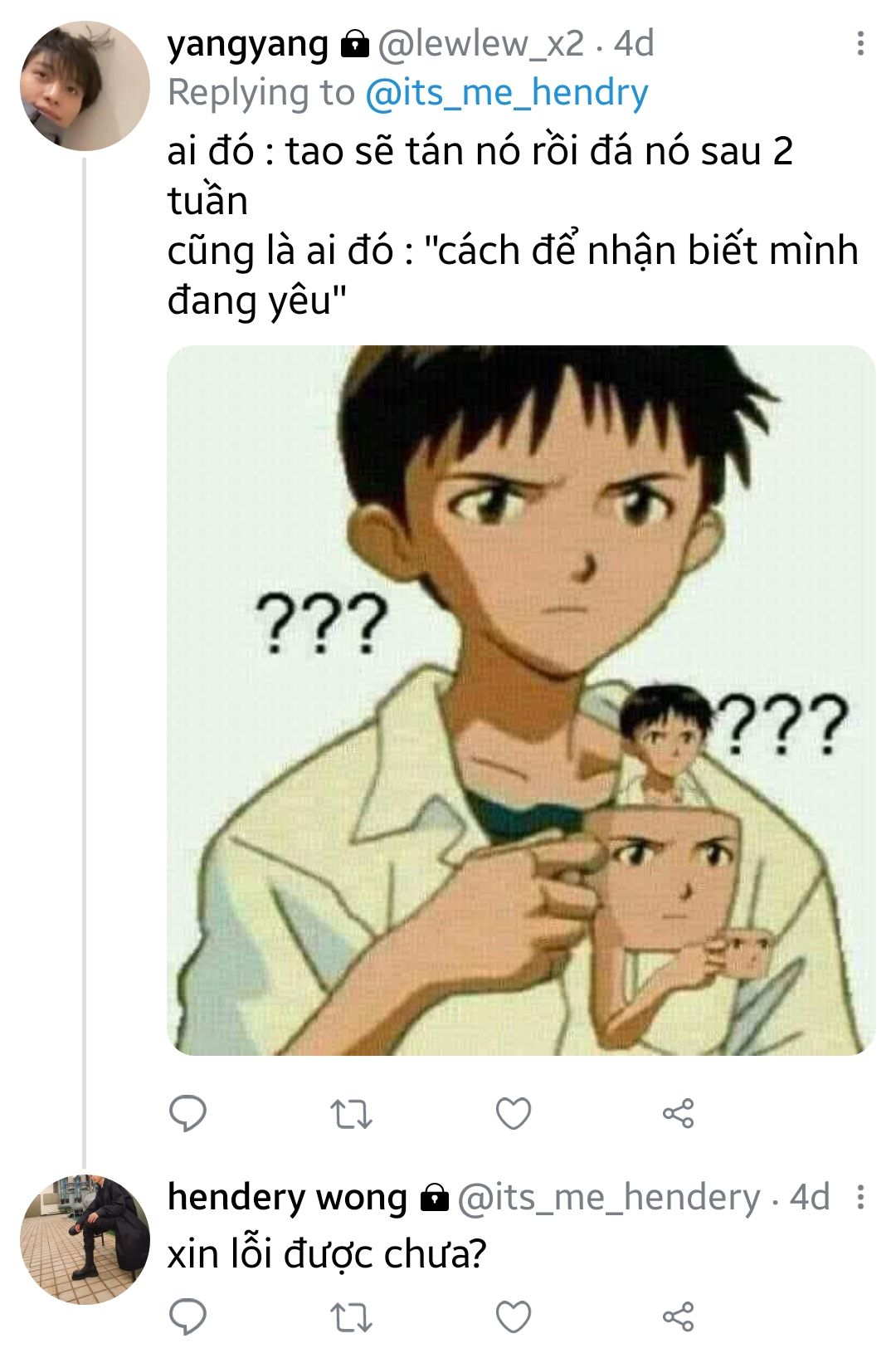Open the more options menu on hendery wong's tweet
Screen dimensions: 896x1353
[x=860, y=1197]
